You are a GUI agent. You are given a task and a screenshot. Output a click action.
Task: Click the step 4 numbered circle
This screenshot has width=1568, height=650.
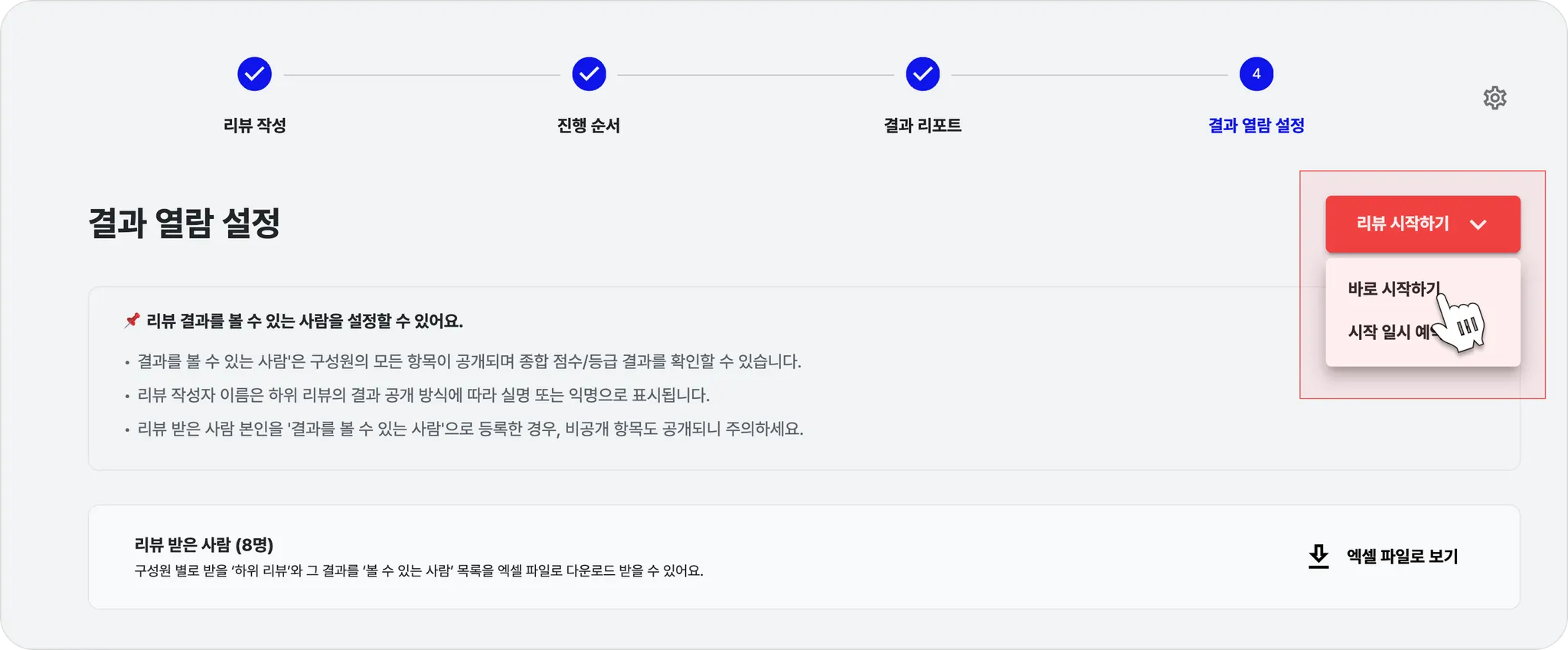point(1256,74)
